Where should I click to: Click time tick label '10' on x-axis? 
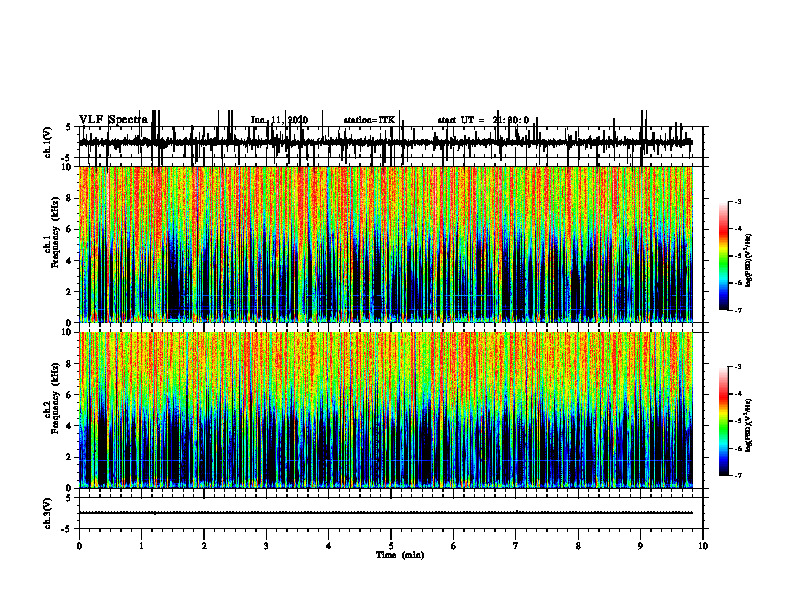703,546
